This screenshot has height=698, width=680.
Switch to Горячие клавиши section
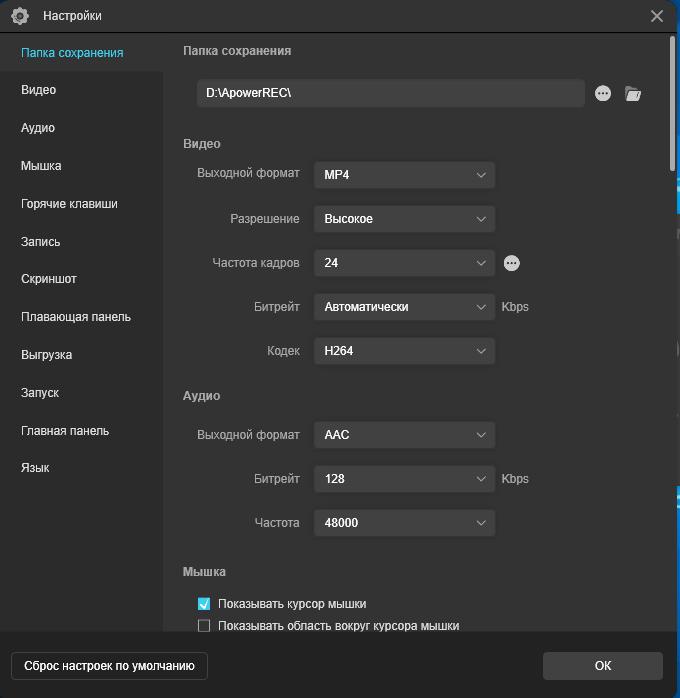click(x=69, y=204)
